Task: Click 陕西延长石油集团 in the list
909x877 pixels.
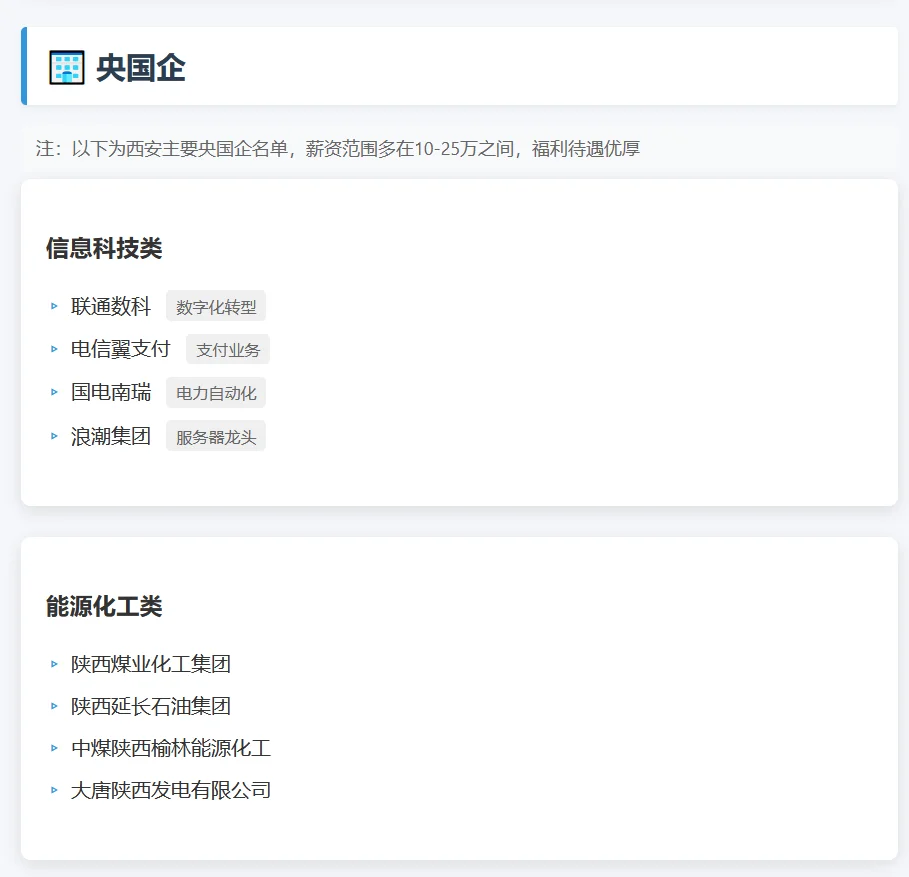Action: (x=151, y=706)
